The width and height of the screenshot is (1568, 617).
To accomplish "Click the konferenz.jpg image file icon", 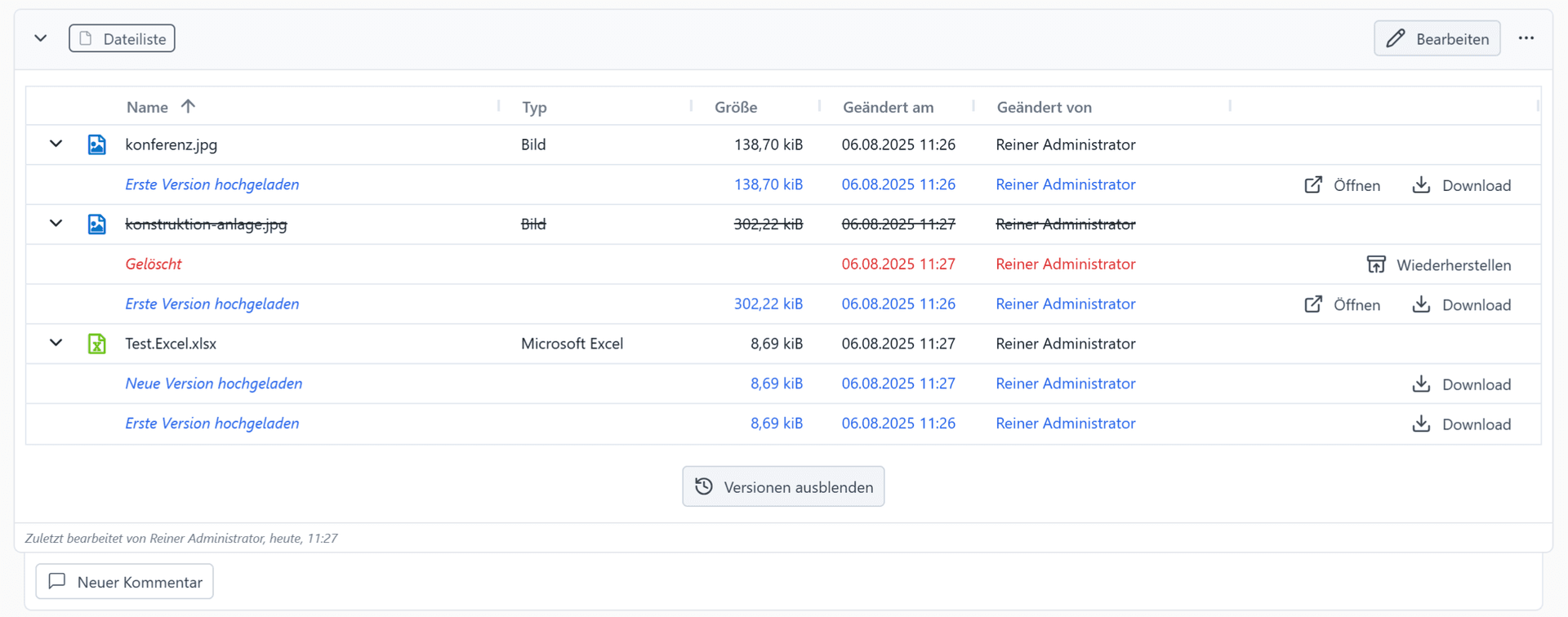I will (96, 144).
